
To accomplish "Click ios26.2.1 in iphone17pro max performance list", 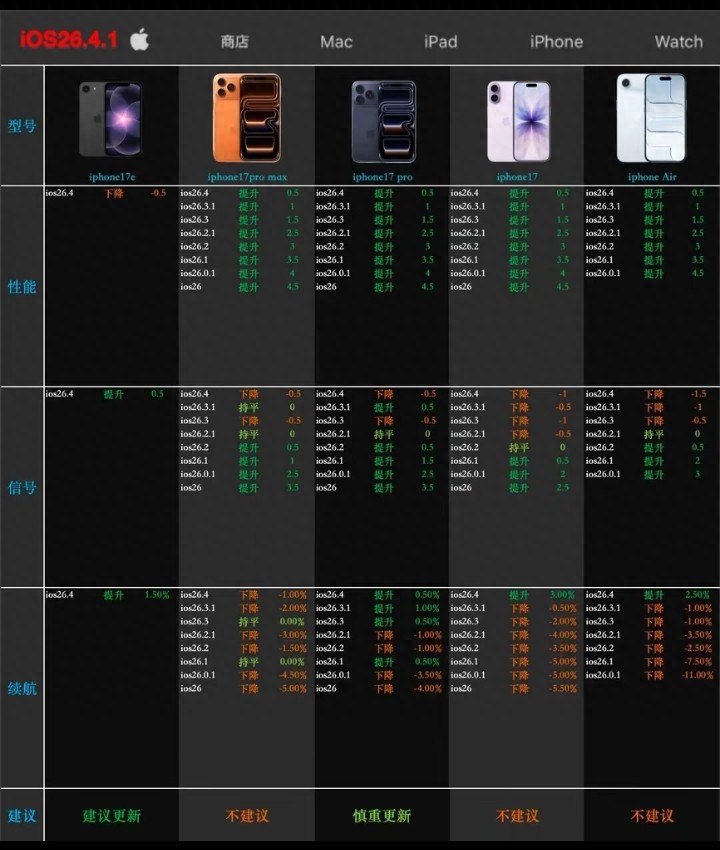I will (197, 233).
